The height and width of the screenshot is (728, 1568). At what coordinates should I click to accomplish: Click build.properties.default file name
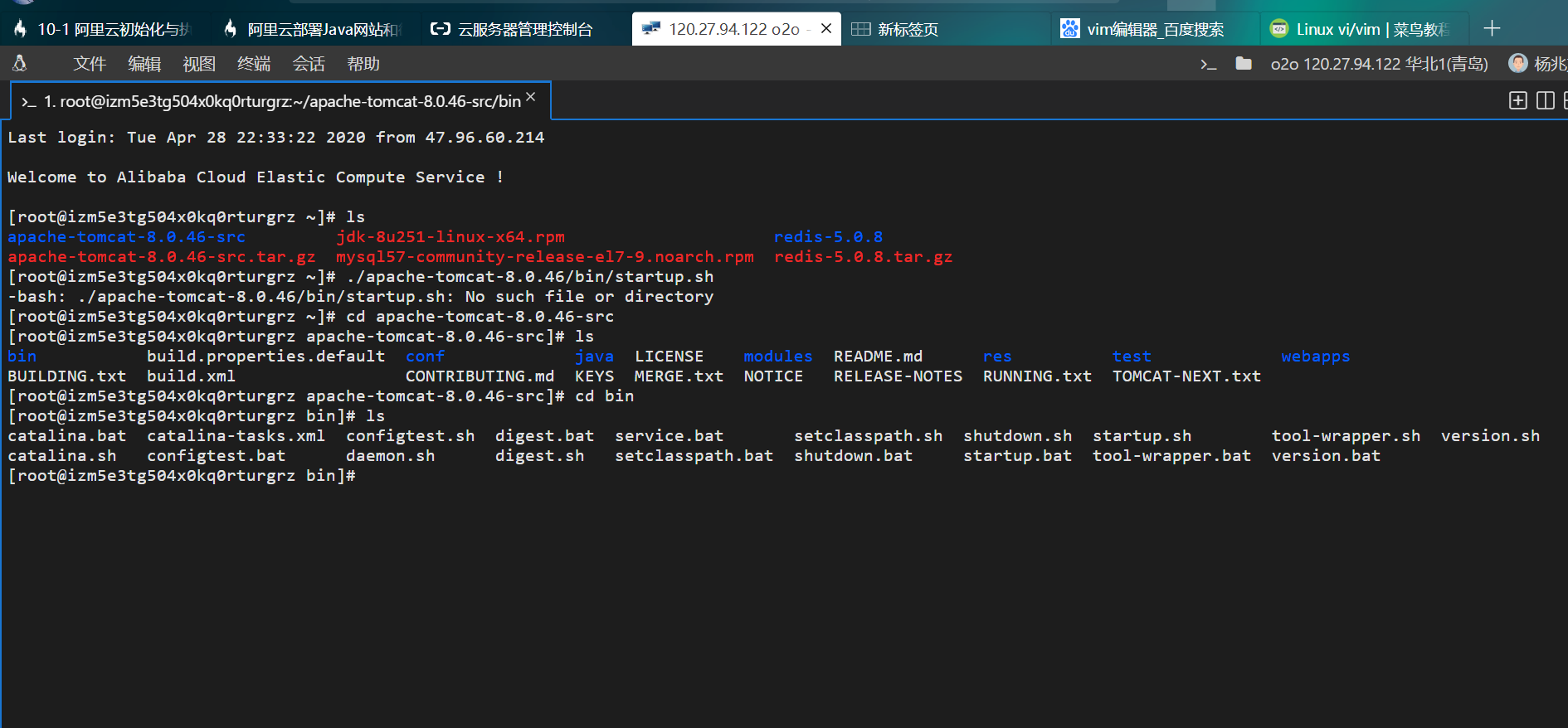pyautogui.click(x=265, y=356)
